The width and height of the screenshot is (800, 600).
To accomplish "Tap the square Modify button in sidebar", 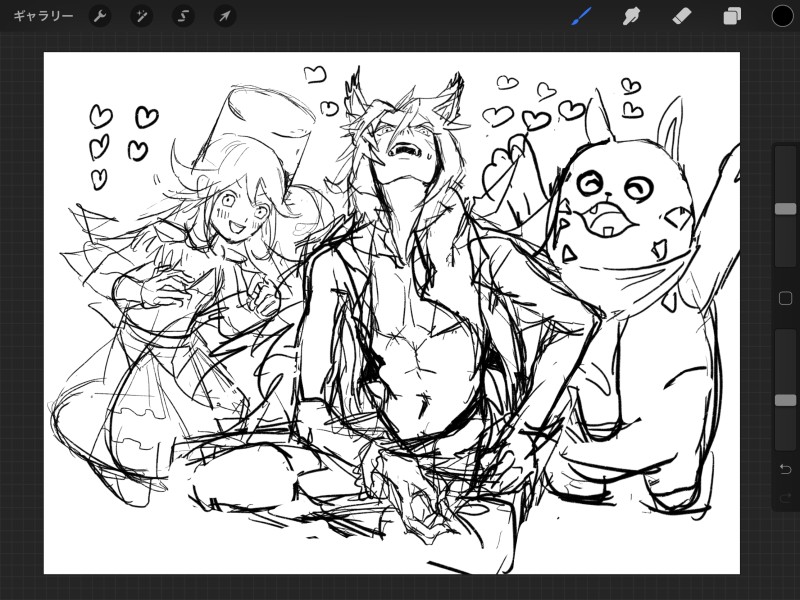I will (785, 298).
